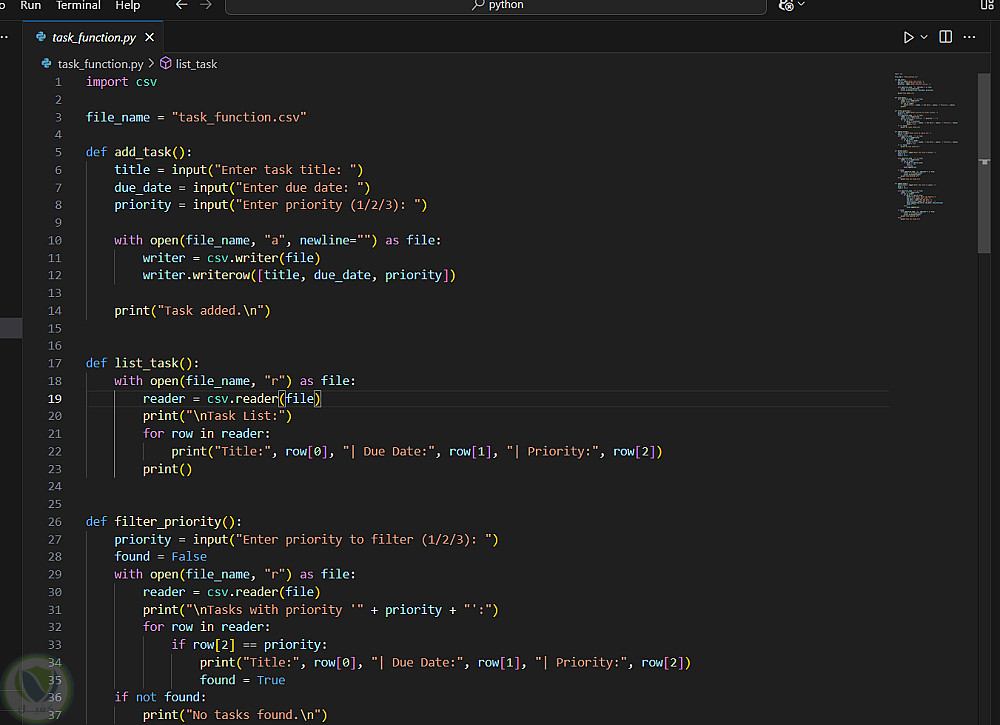Click the 'import csv' line
This screenshot has width=1000, height=725.
[121, 82]
